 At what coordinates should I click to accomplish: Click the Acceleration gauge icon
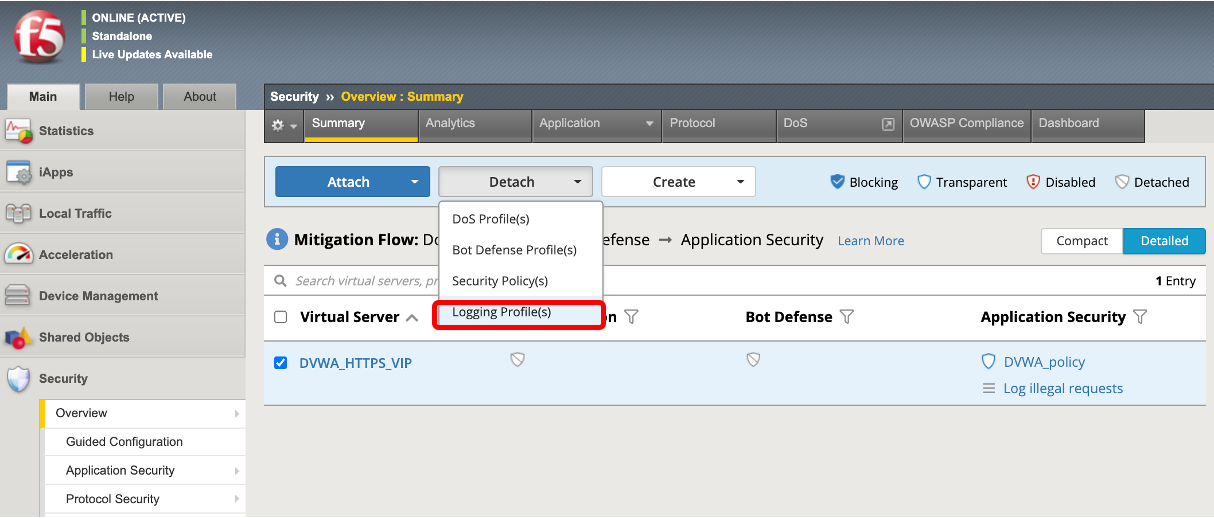19,254
